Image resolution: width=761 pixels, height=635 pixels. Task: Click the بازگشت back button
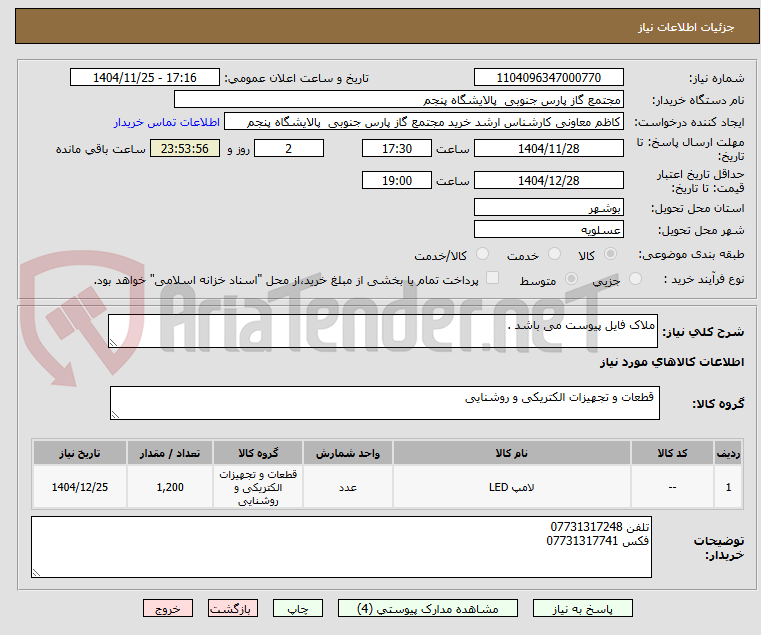coord(233,608)
